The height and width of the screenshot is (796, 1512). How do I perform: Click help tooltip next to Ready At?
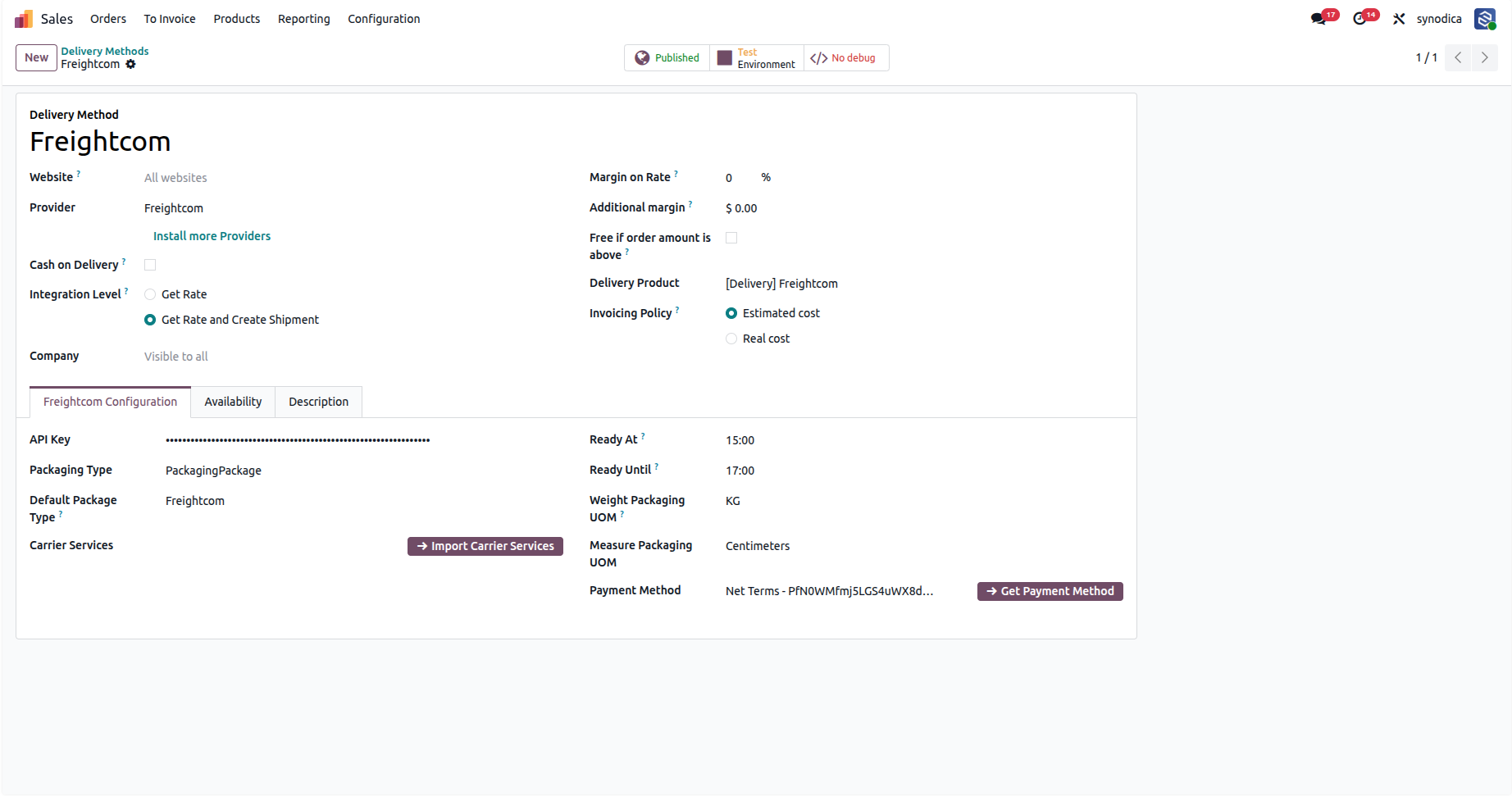click(643, 436)
